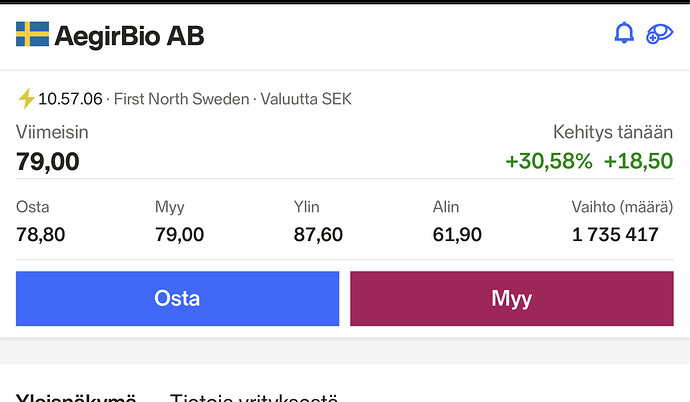This screenshot has height=402, width=690.
Task: Select the last price 79,00
Action: pyautogui.click(x=48, y=161)
